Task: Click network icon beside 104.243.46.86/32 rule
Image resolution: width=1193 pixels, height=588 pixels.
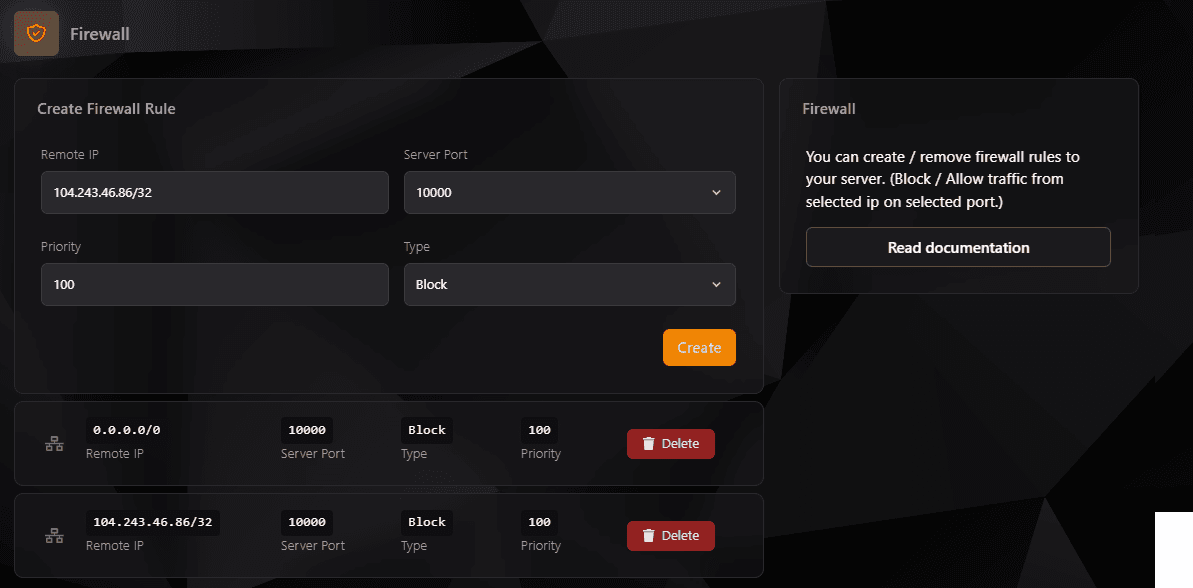Action: (54, 536)
